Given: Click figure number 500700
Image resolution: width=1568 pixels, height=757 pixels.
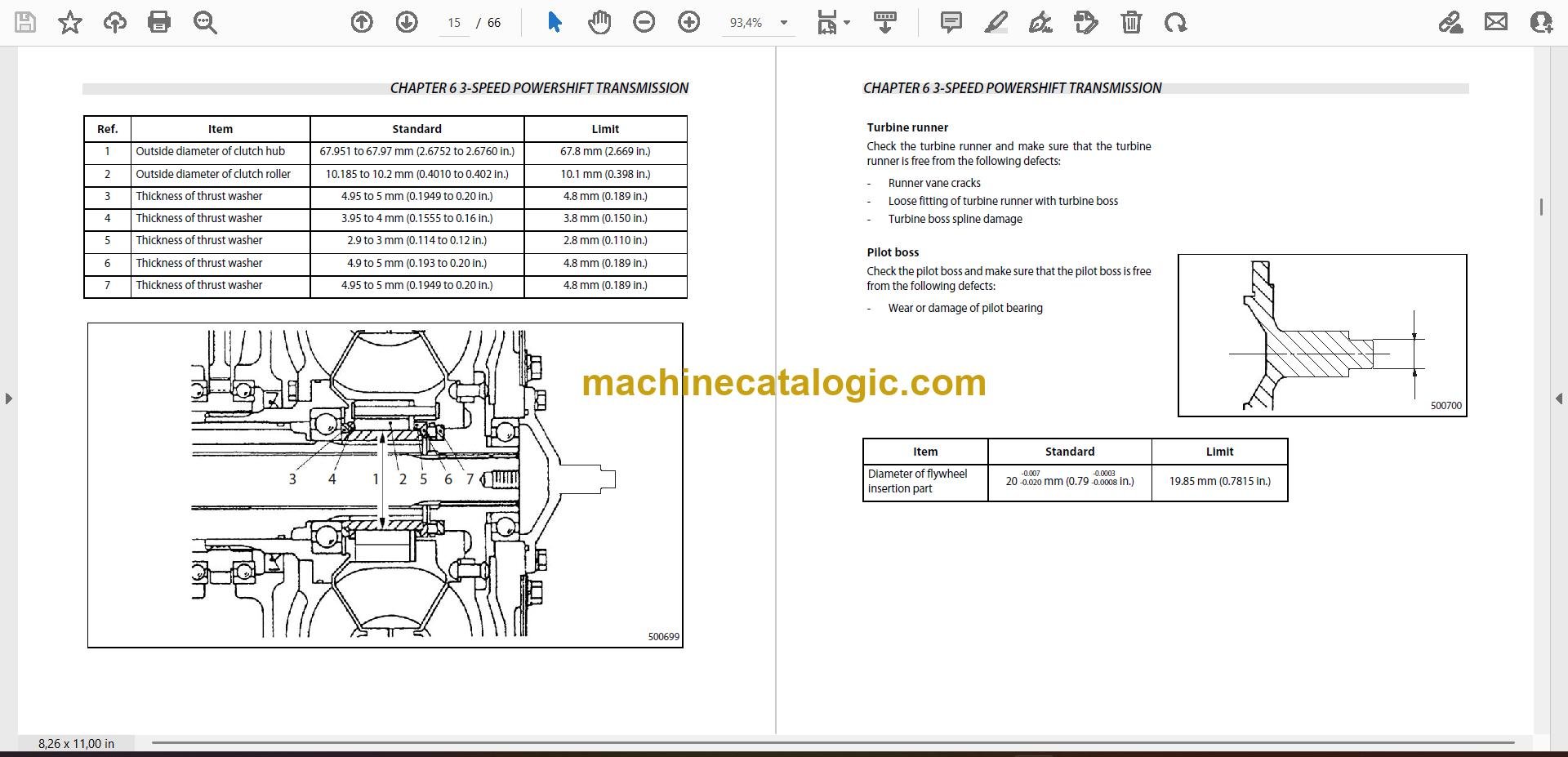Looking at the screenshot, I should [x=1446, y=406].
